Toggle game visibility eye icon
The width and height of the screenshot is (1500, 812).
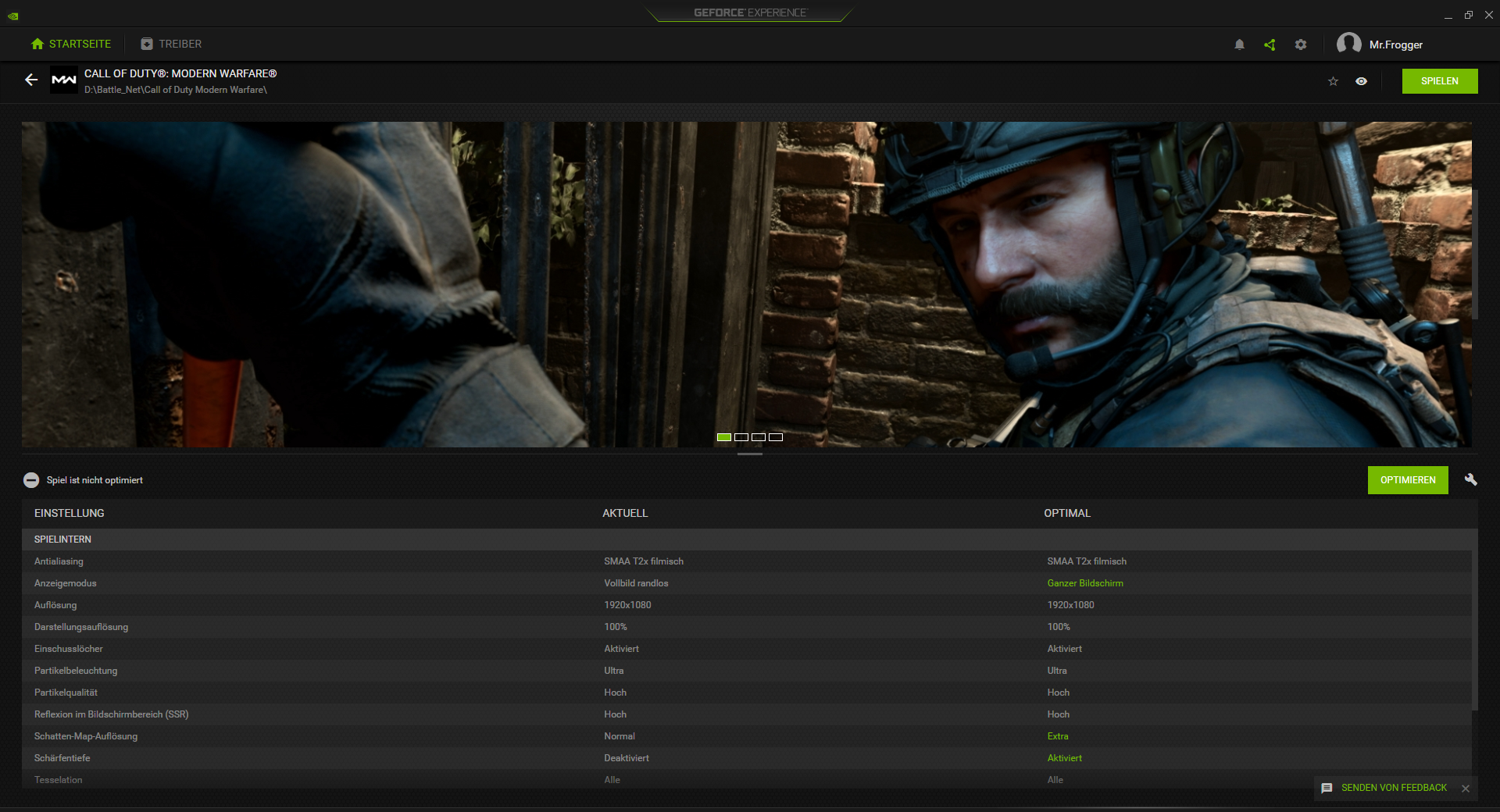point(1361,81)
